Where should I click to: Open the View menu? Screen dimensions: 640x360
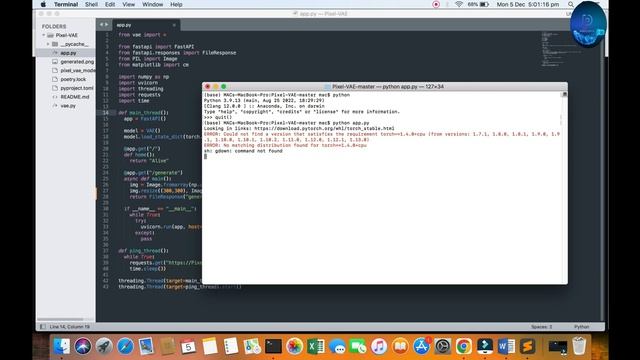click(x=129, y=4)
